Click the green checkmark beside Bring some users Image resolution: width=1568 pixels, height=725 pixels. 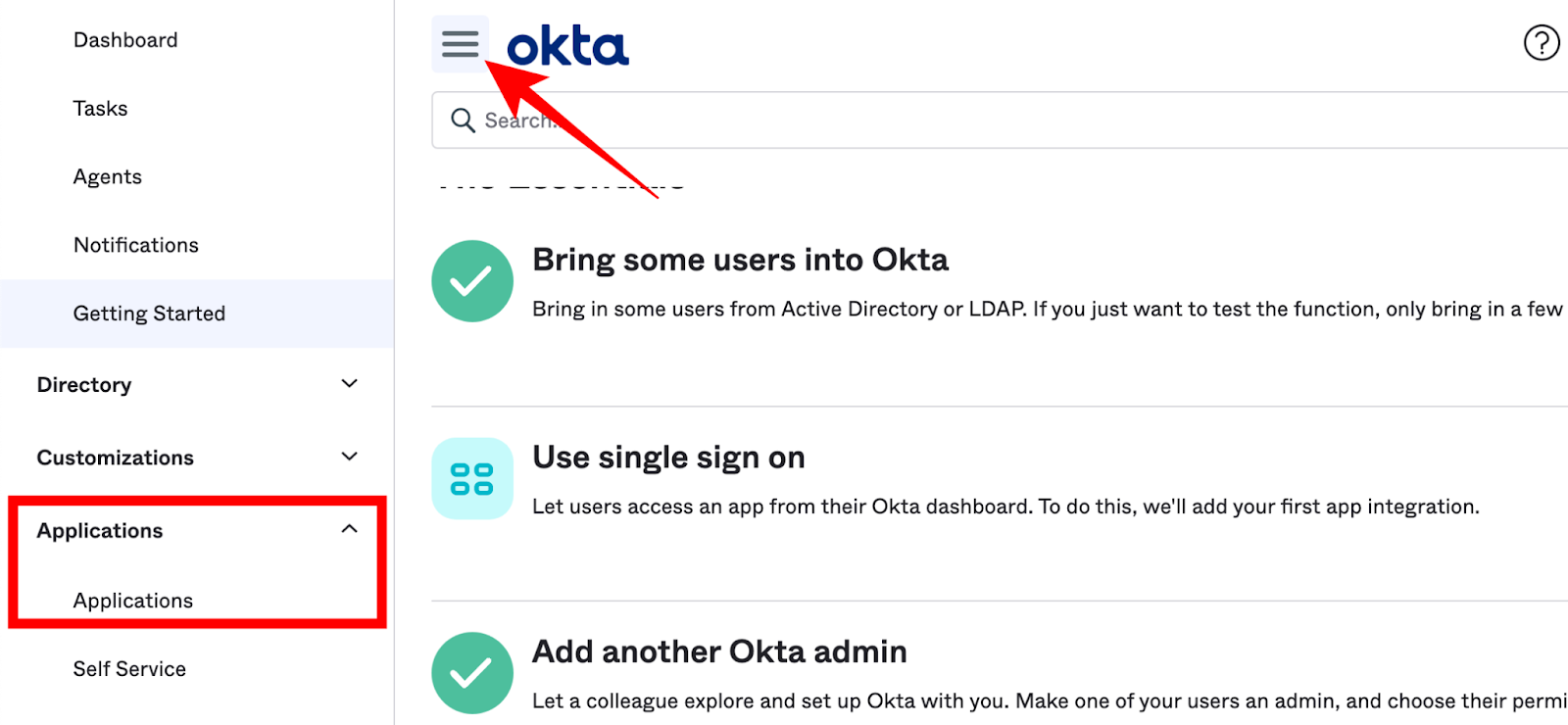(472, 281)
